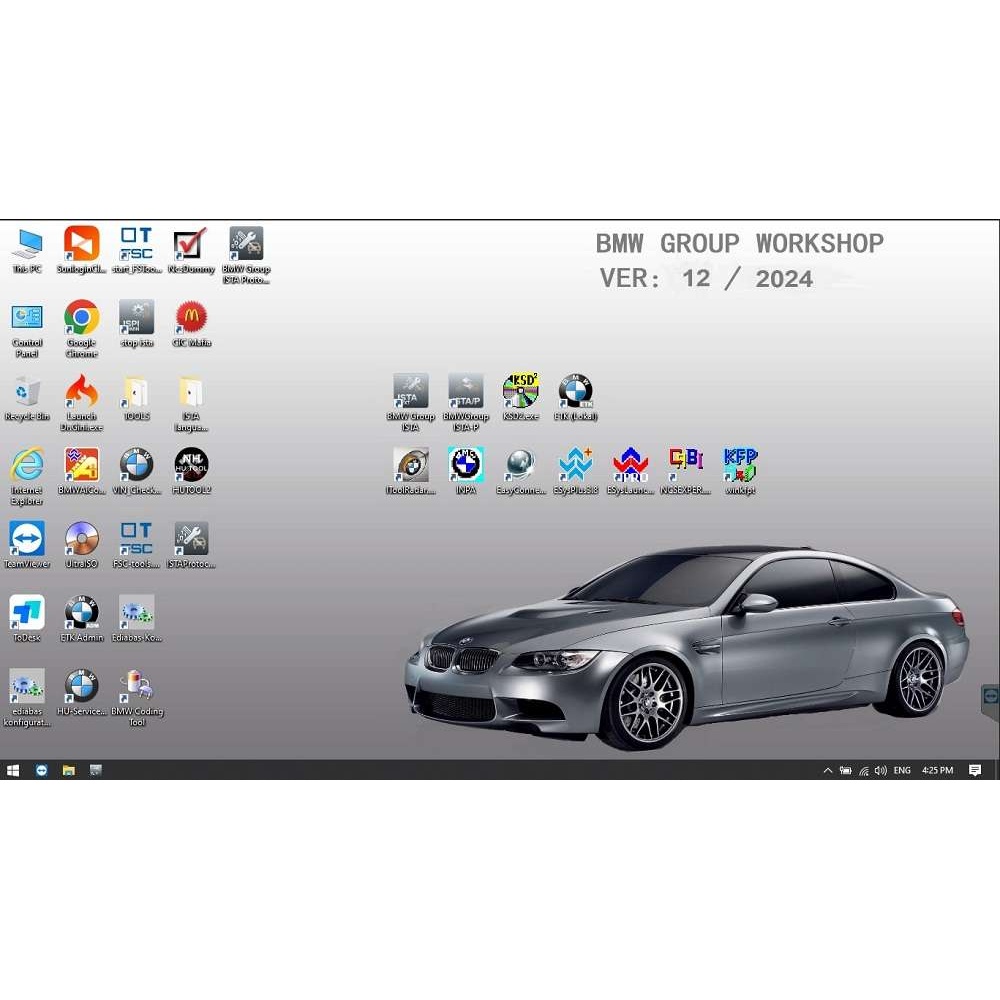Launch ESysPlus3.8 shortcut
Screen dimensions: 1000x1000
pyautogui.click(x=575, y=471)
